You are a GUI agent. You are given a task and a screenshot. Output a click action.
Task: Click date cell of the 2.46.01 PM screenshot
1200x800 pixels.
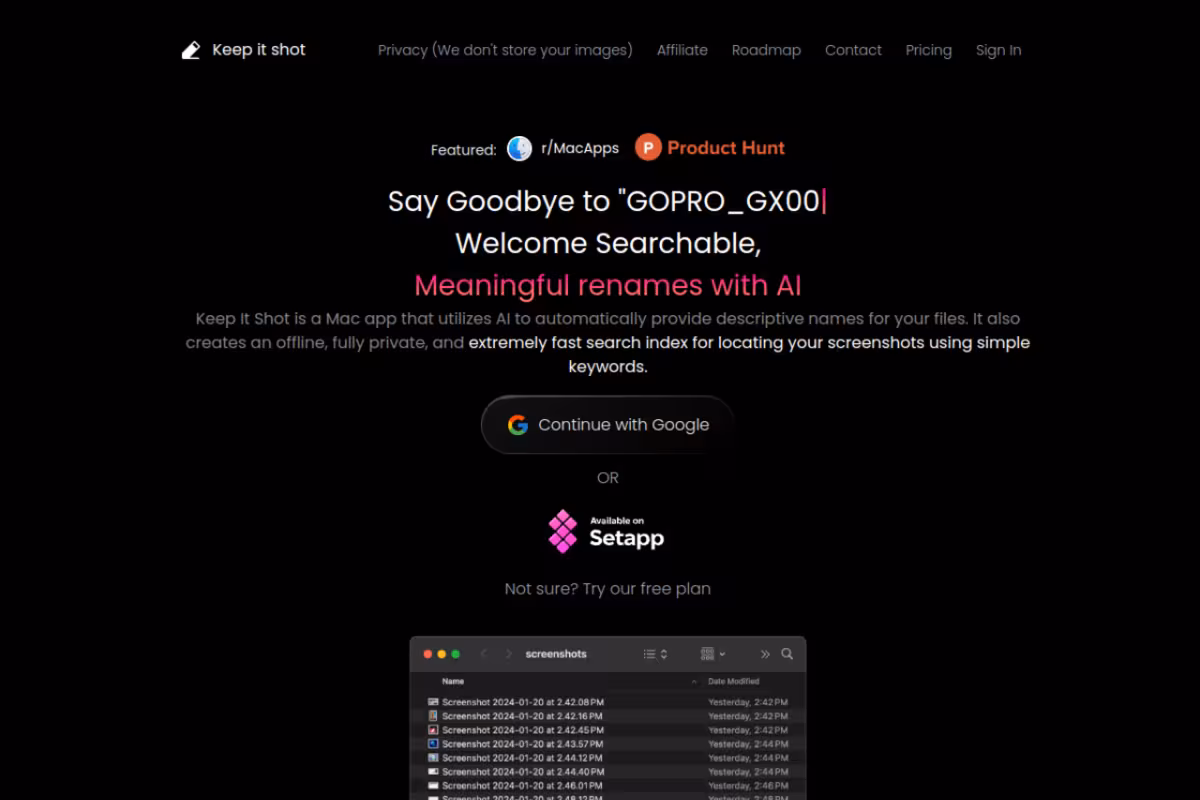(x=748, y=786)
